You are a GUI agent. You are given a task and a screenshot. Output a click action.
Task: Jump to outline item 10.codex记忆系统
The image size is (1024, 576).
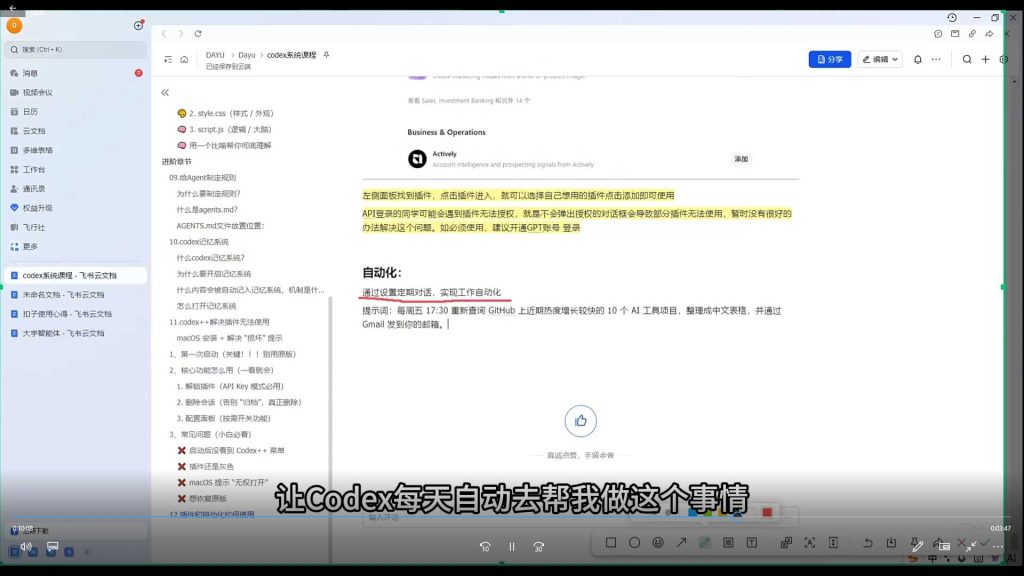[199, 242]
